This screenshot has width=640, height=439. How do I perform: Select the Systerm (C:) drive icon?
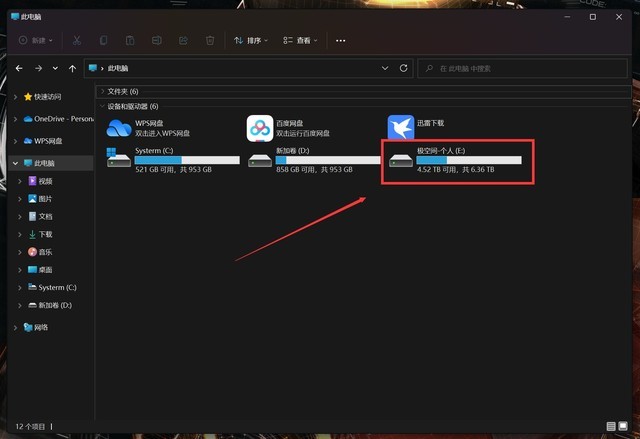click(x=118, y=158)
